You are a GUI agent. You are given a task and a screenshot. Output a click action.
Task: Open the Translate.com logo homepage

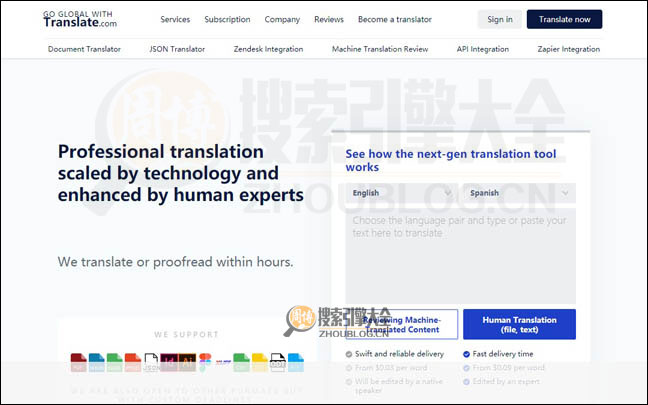click(80, 19)
